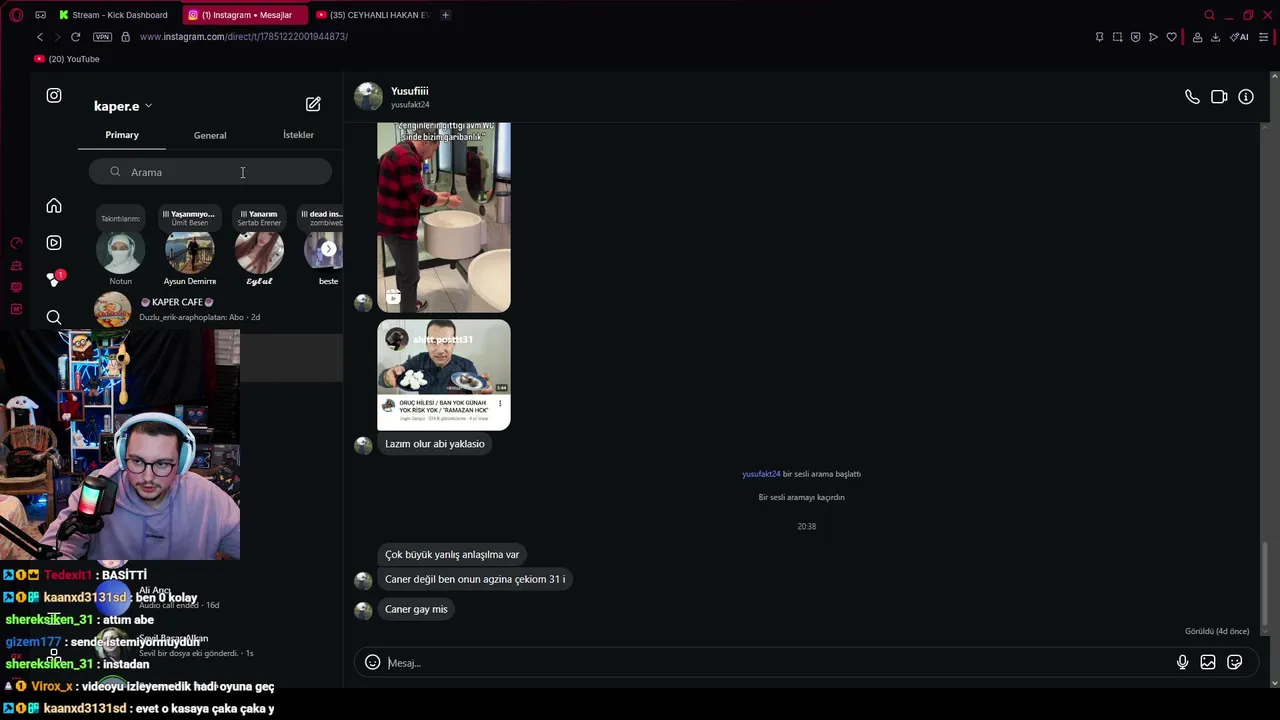Switch to Stream - Kick Dashboard tab
Screen dimensions: 1280x720
coord(115,15)
